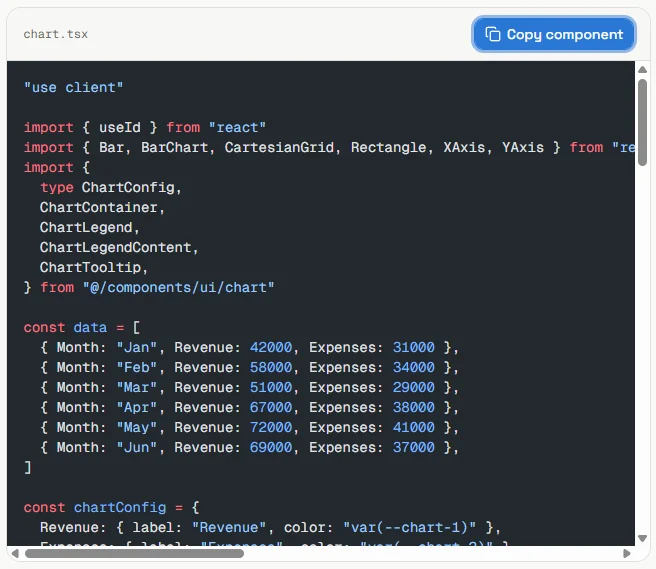
Task: Click the "var(--chart-1)" color string
Action: (409, 528)
